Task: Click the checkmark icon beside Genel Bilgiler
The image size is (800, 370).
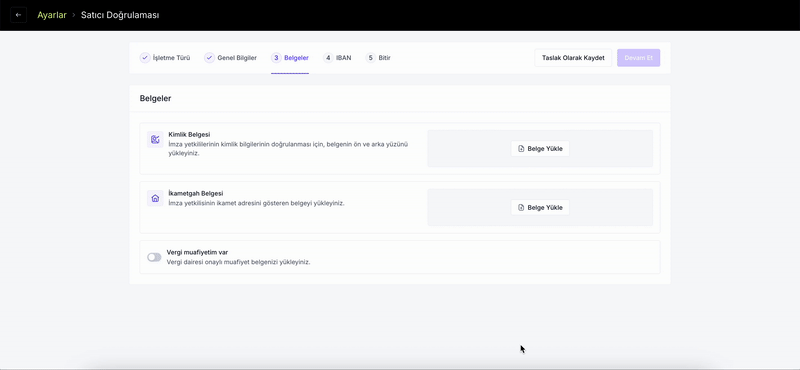Action: [209, 58]
